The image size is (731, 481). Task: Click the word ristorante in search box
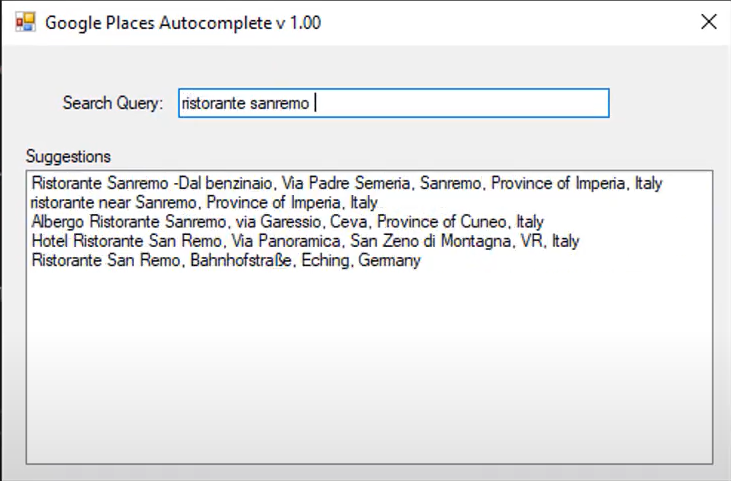(x=214, y=103)
